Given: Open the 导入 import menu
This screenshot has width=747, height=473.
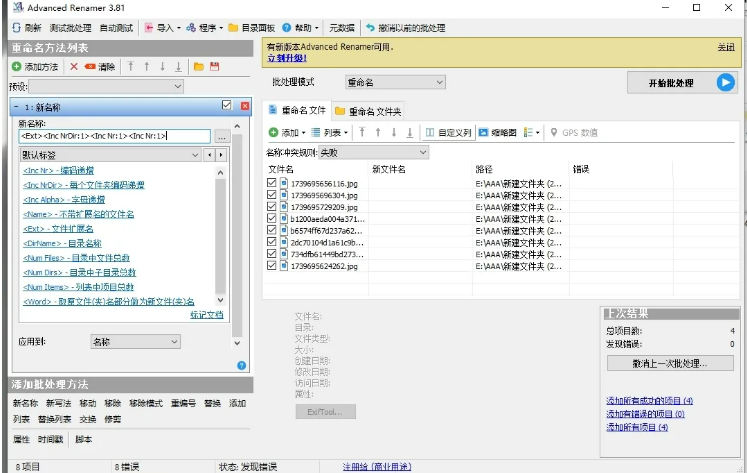Looking at the screenshot, I should pos(162,28).
